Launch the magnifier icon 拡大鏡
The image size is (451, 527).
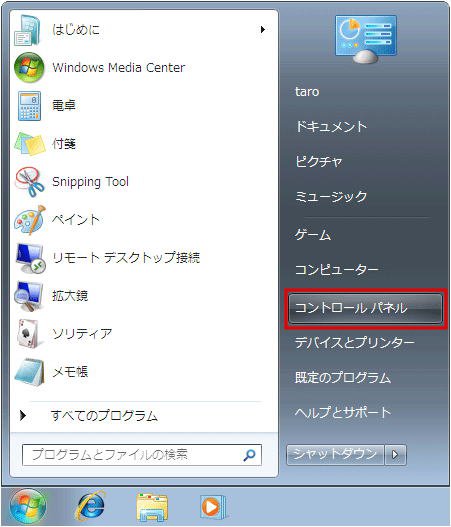tap(29, 296)
